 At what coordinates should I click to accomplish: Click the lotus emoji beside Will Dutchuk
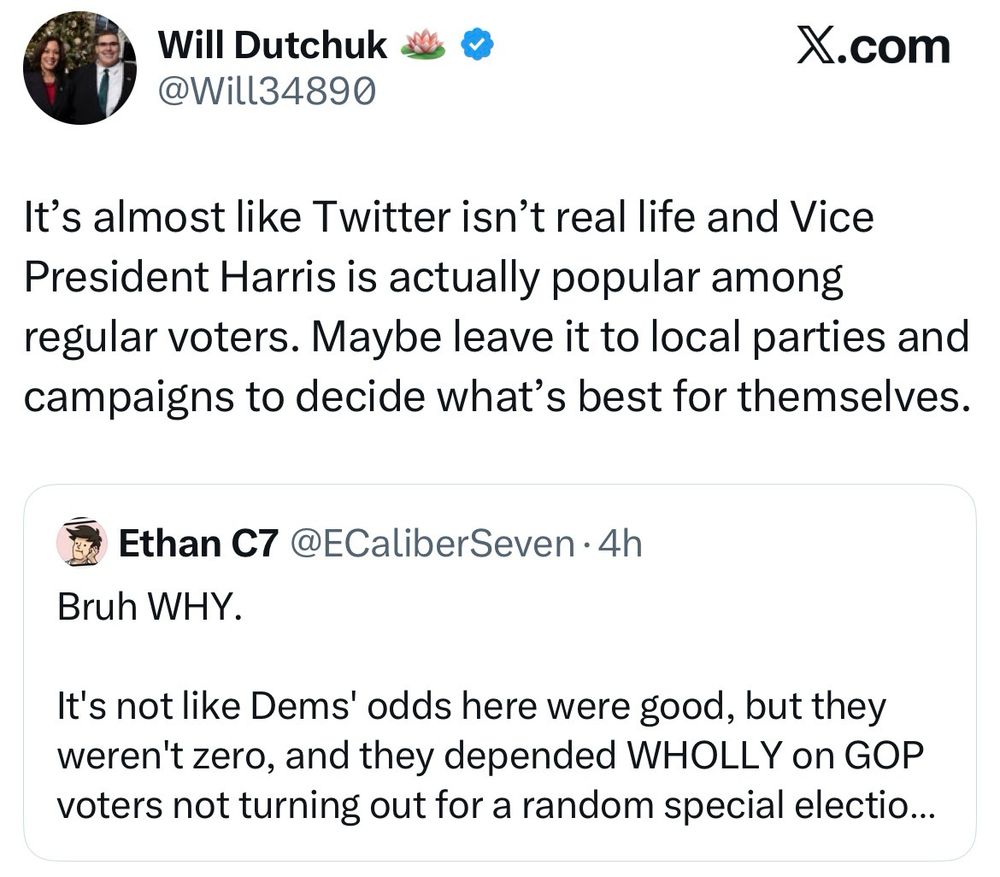click(x=421, y=44)
